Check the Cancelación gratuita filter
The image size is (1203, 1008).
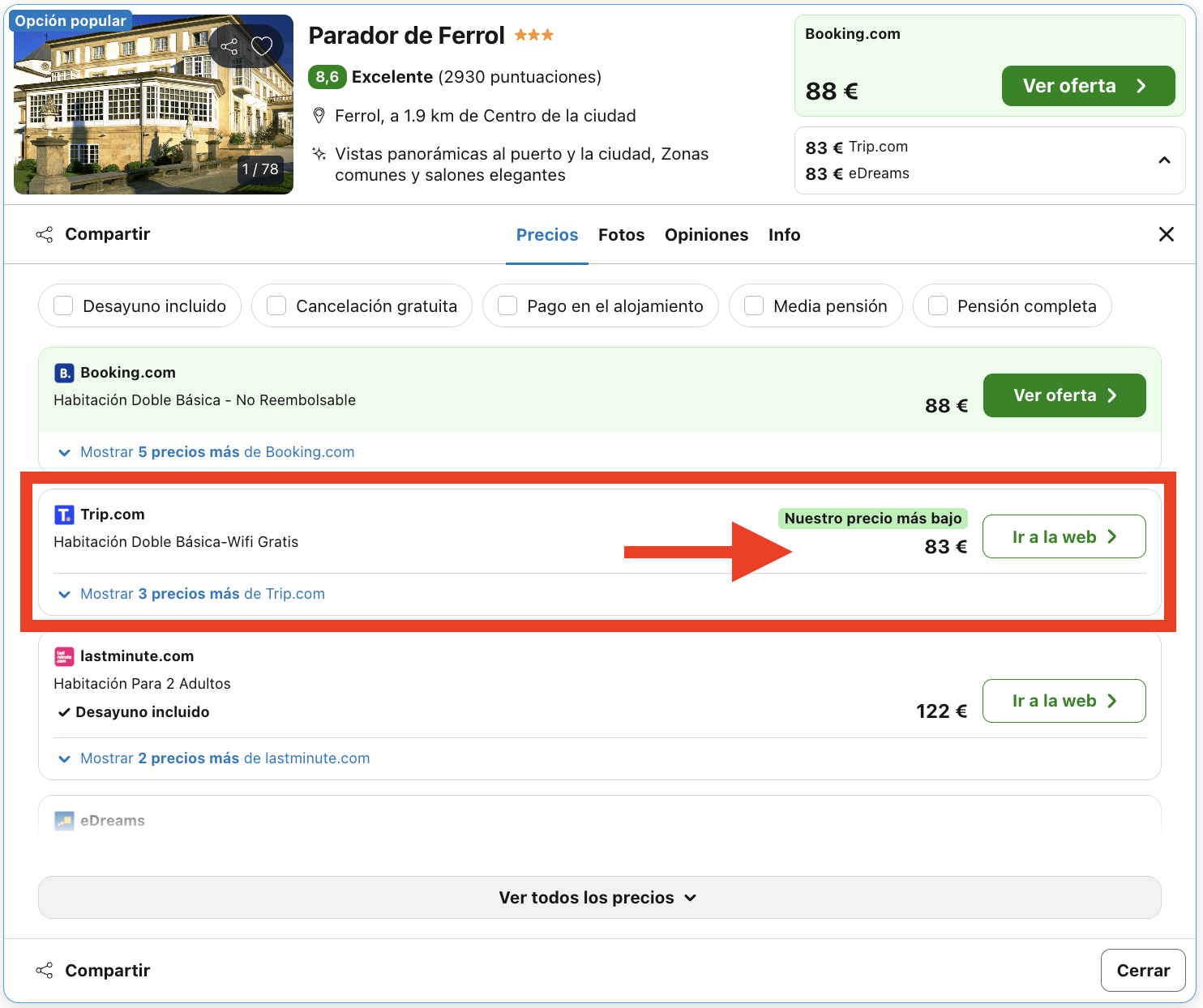(276, 305)
